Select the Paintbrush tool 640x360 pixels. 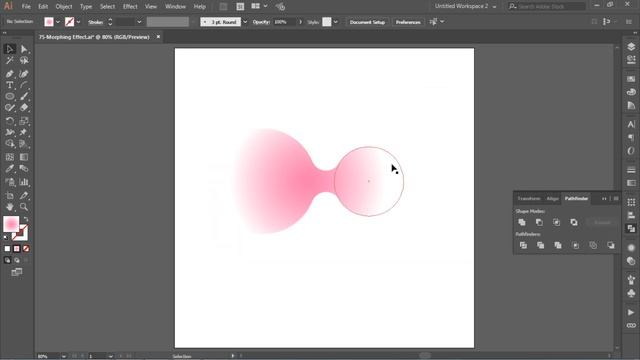click(24, 97)
